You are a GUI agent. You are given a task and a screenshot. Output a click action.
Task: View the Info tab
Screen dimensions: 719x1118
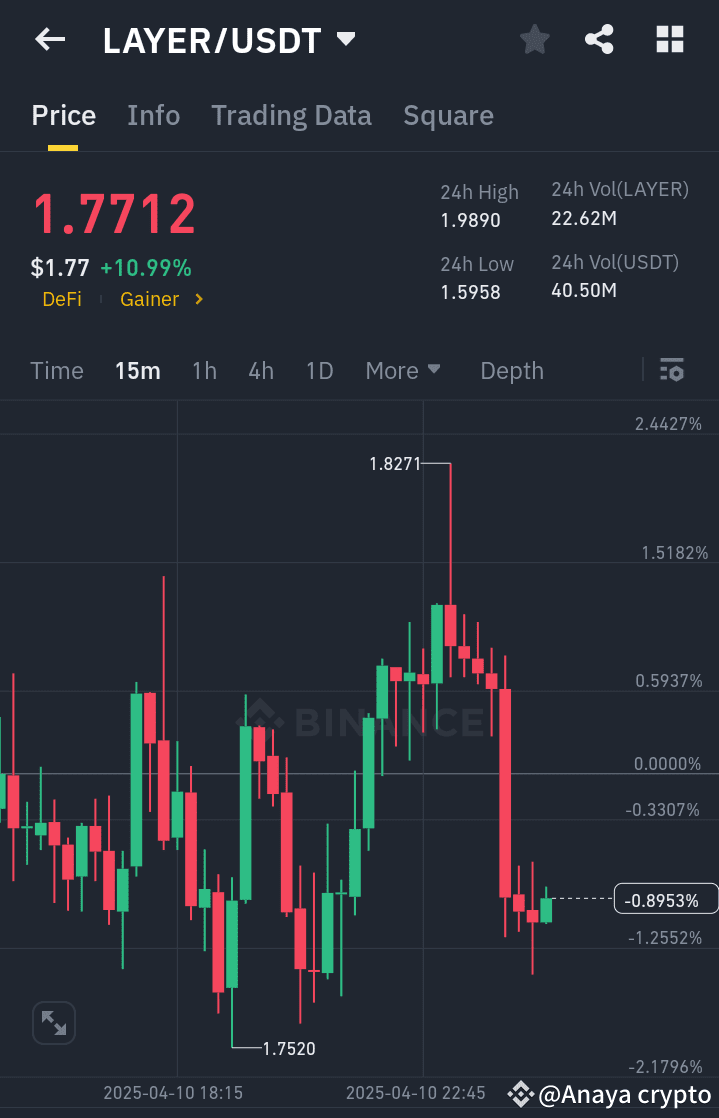(153, 115)
